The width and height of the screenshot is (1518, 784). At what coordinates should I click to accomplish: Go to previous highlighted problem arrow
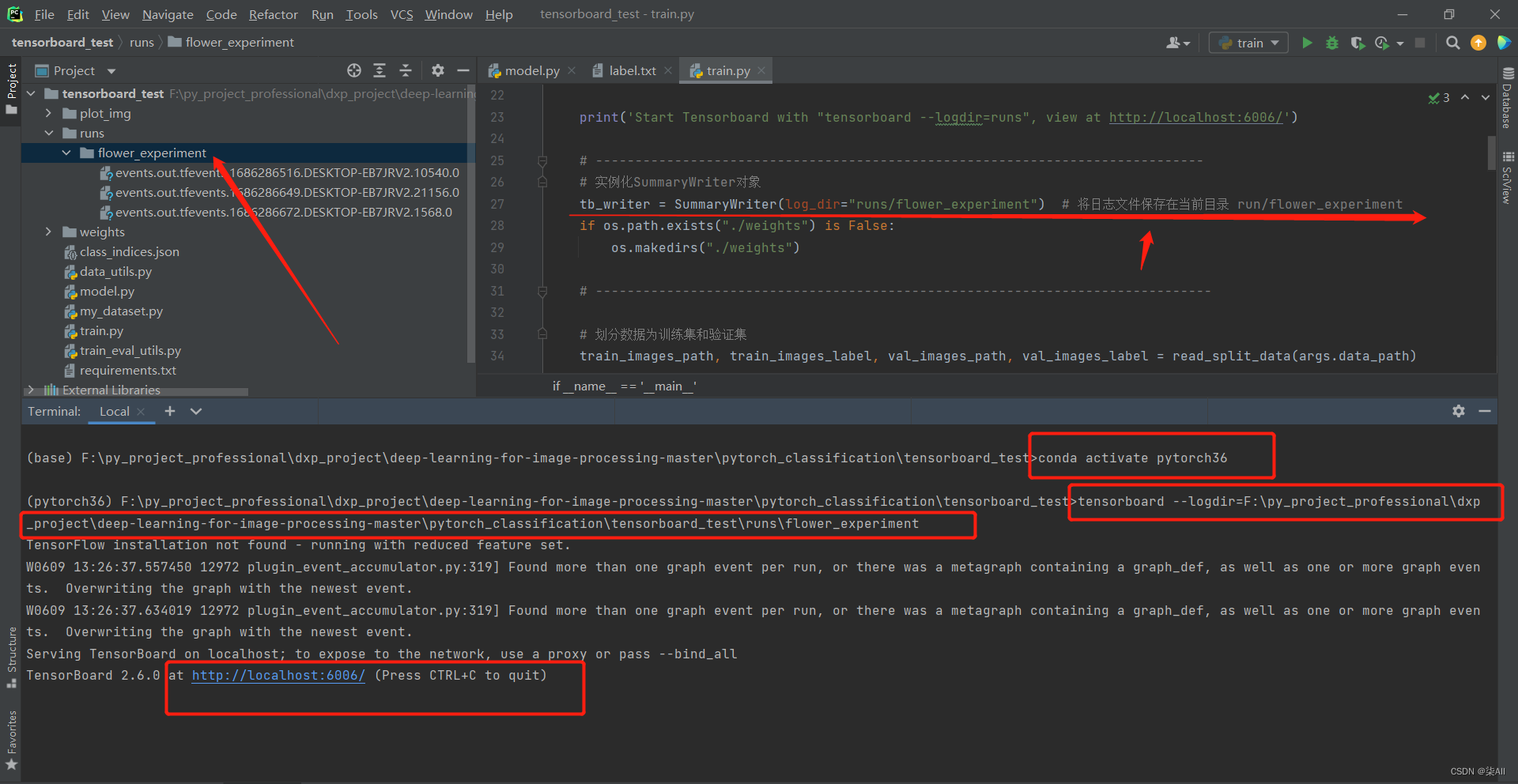(x=1465, y=97)
